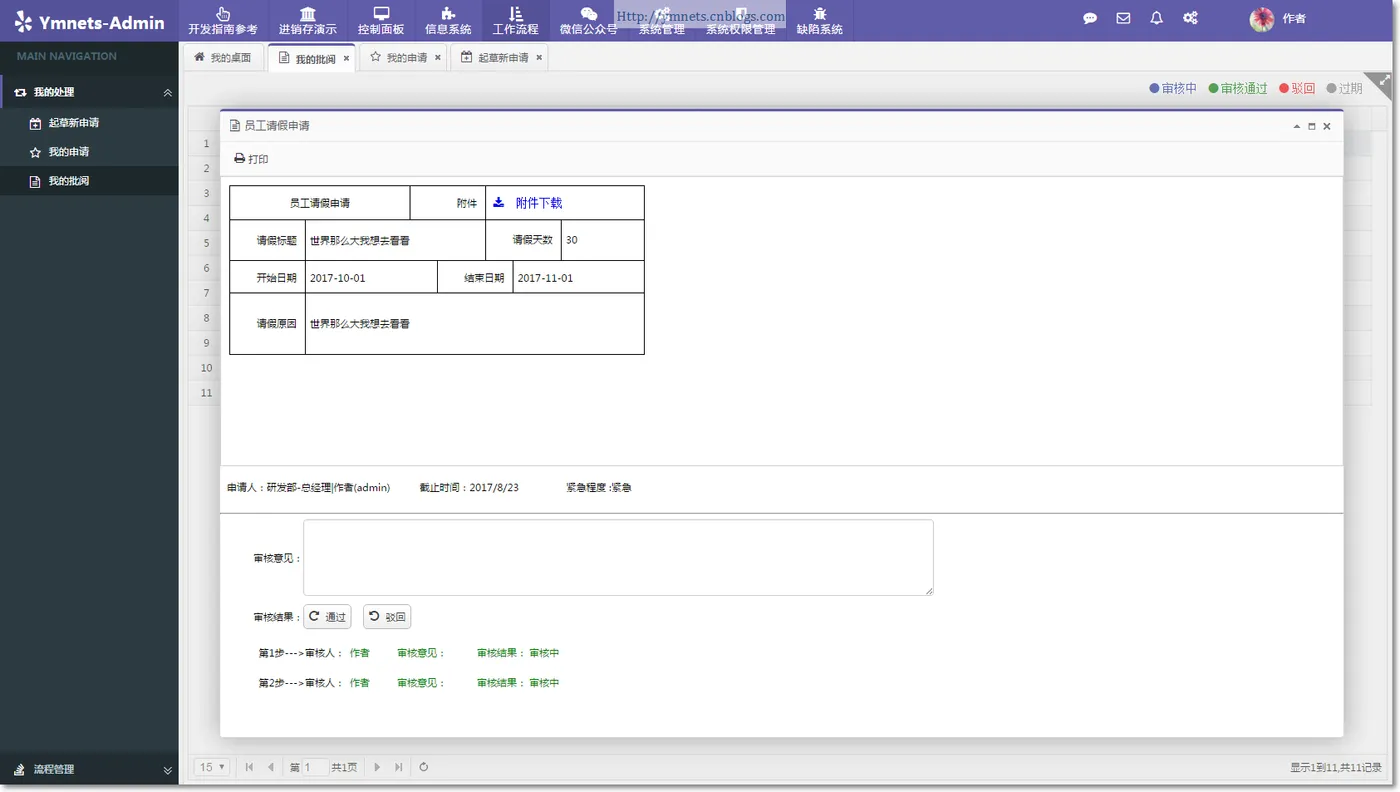Open 起草新申请 in the sidebar
Image resolution: width=1400 pixels, height=792 pixels.
pos(89,123)
